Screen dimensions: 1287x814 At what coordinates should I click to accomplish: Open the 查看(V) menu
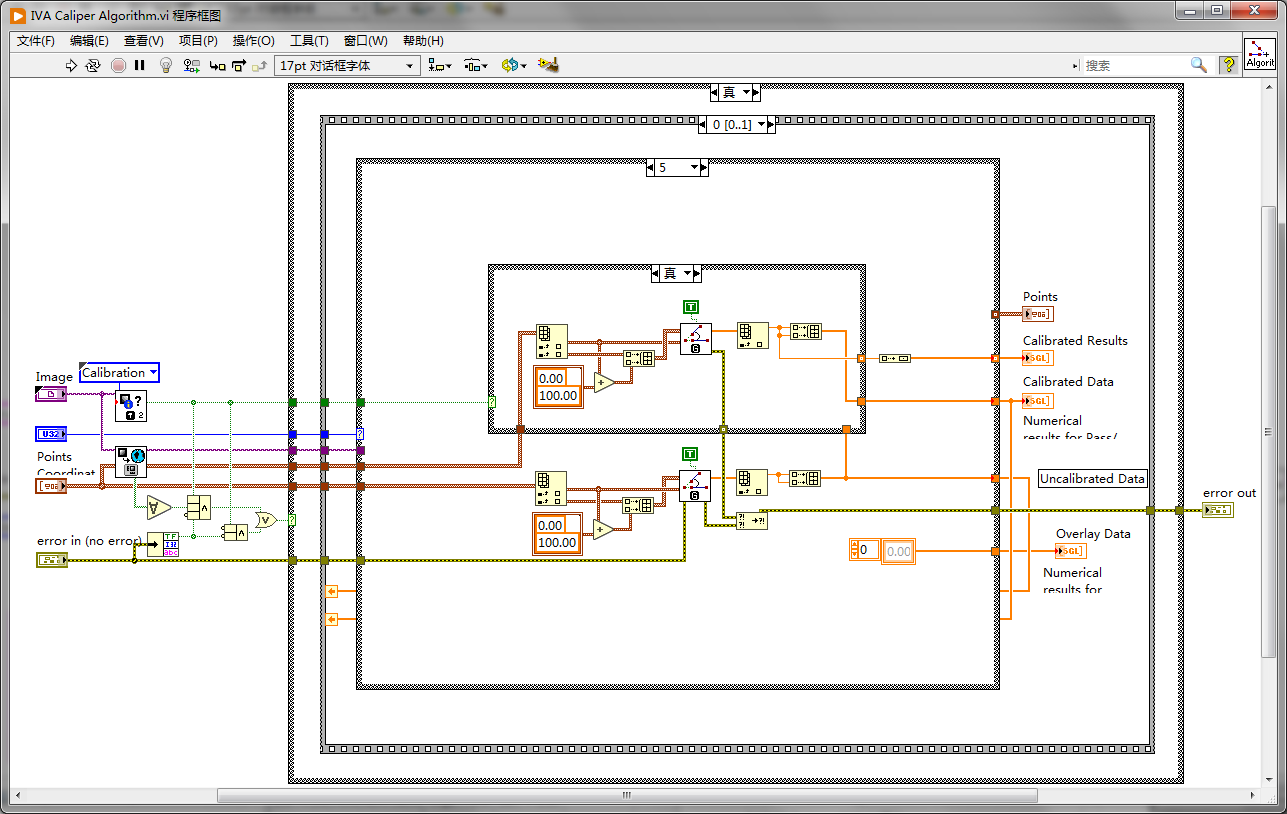143,41
